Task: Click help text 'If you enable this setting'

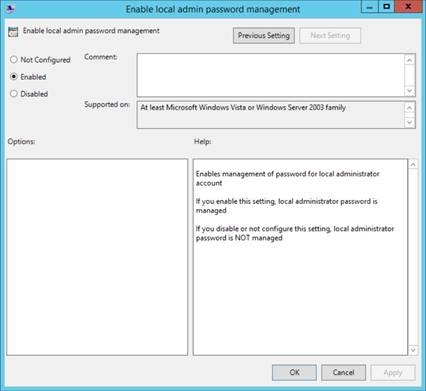Action: 236,201
